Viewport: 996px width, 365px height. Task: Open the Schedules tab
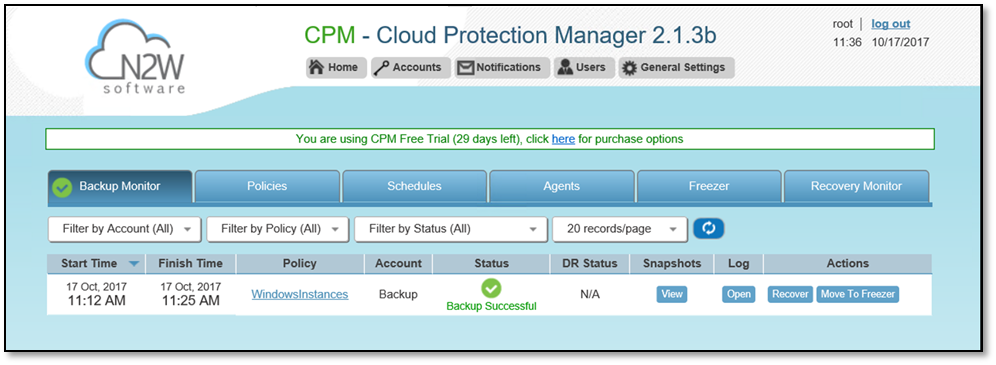coord(415,187)
